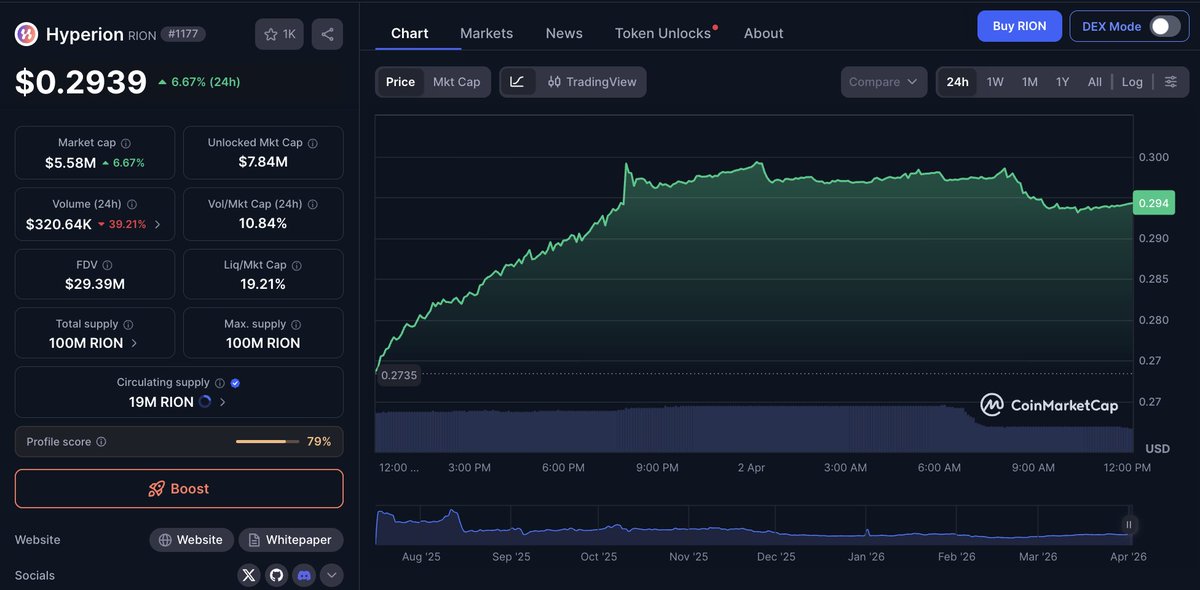Screen dimensions: 1200x590
Task: Click the Hyperion coin logo
Action: [x=26, y=34]
